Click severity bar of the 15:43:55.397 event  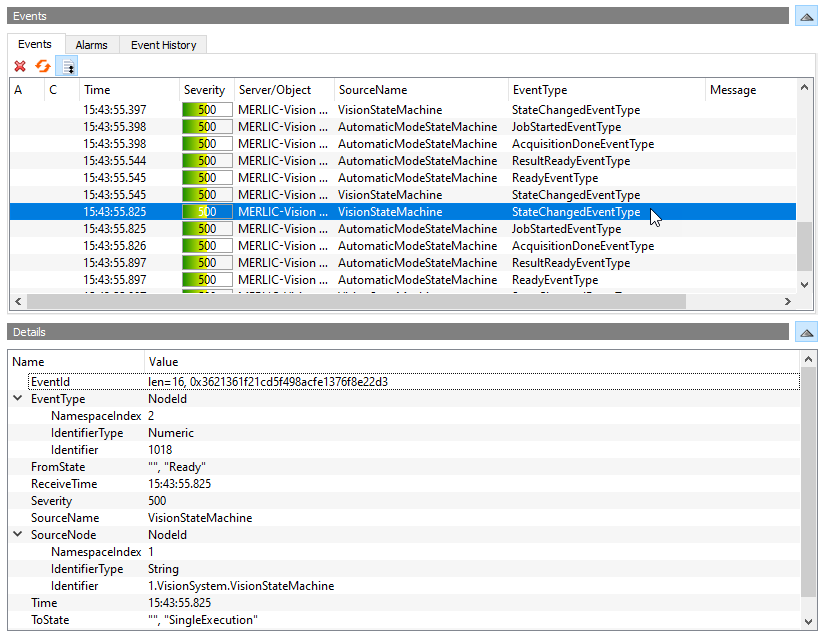(207, 110)
